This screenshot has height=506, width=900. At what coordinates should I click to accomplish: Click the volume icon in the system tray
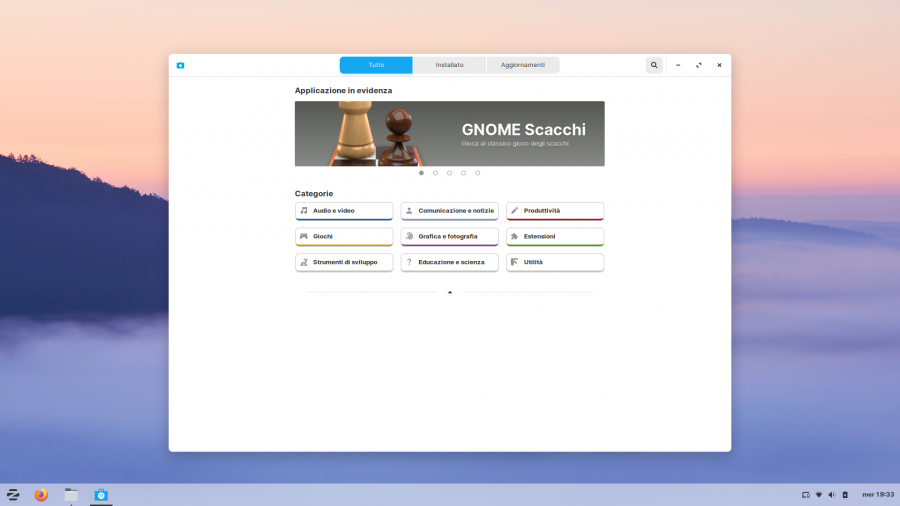point(832,495)
